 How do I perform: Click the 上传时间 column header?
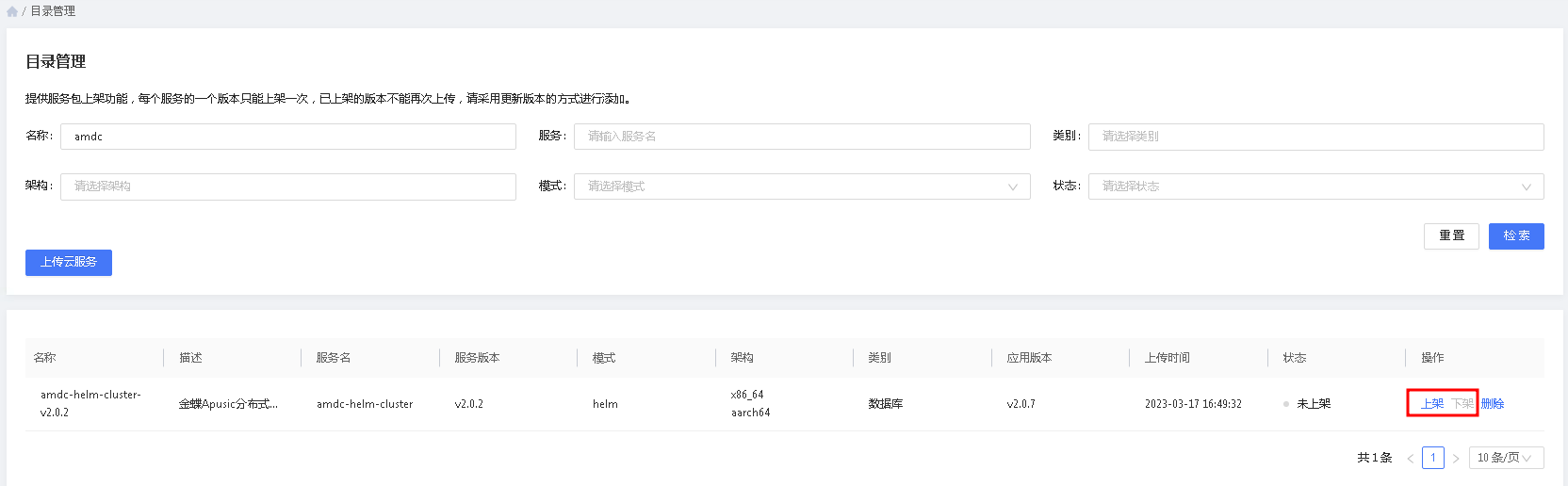pyautogui.click(x=1167, y=358)
